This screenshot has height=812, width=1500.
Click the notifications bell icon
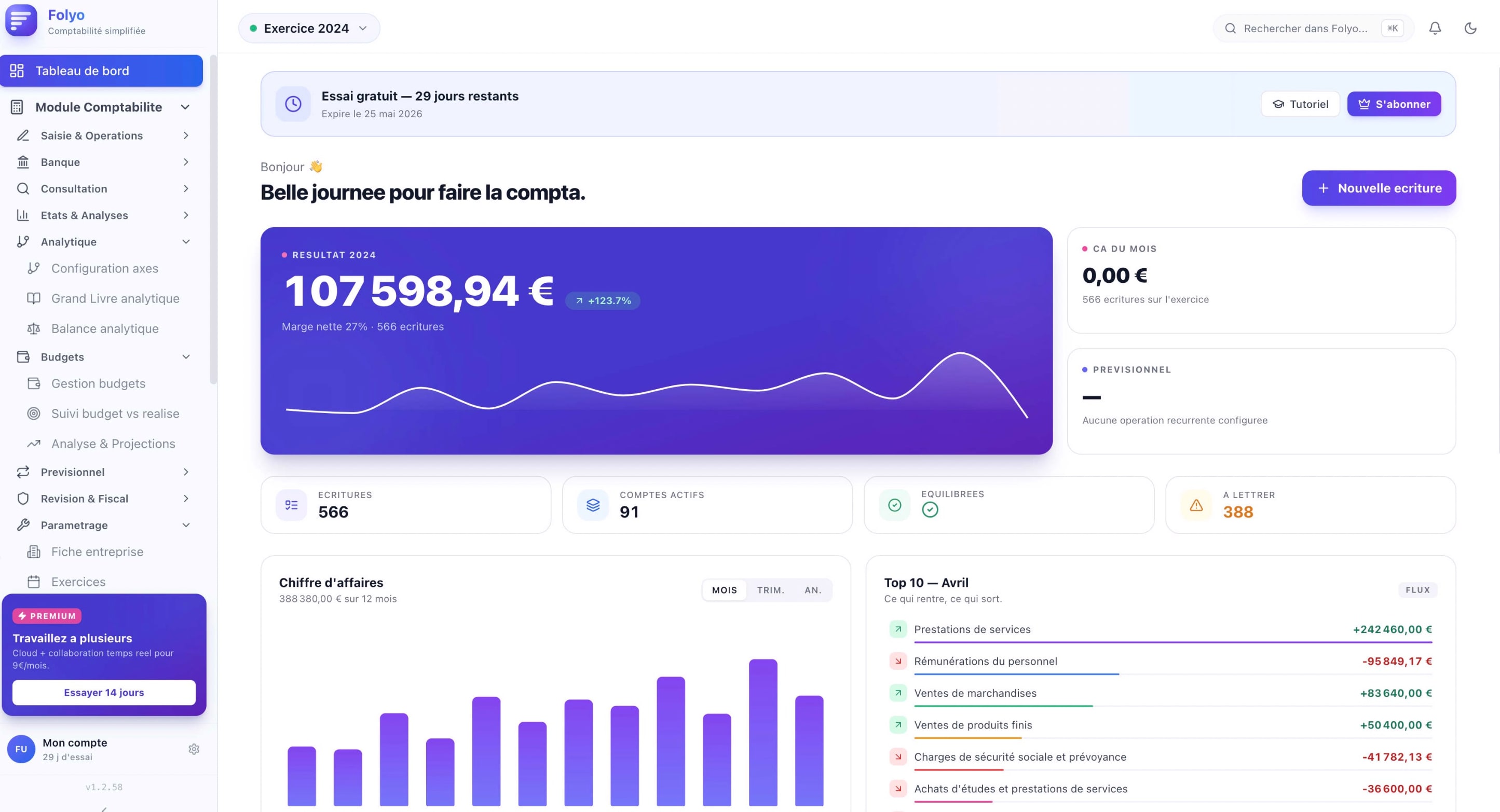[1434, 28]
